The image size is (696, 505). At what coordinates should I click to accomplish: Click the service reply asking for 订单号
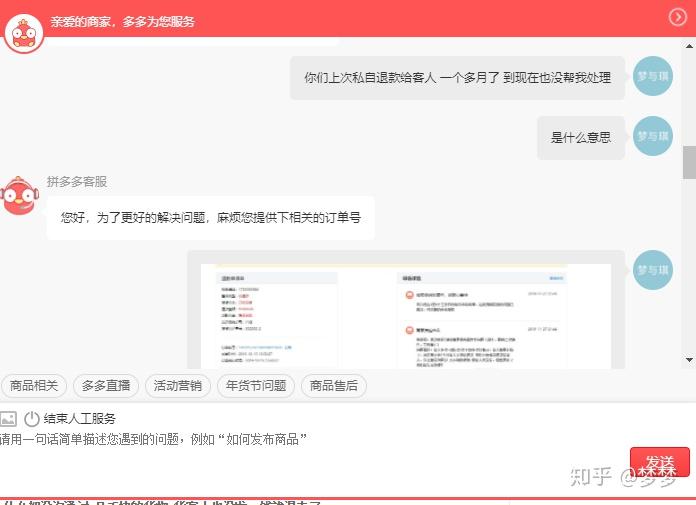coord(210,217)
